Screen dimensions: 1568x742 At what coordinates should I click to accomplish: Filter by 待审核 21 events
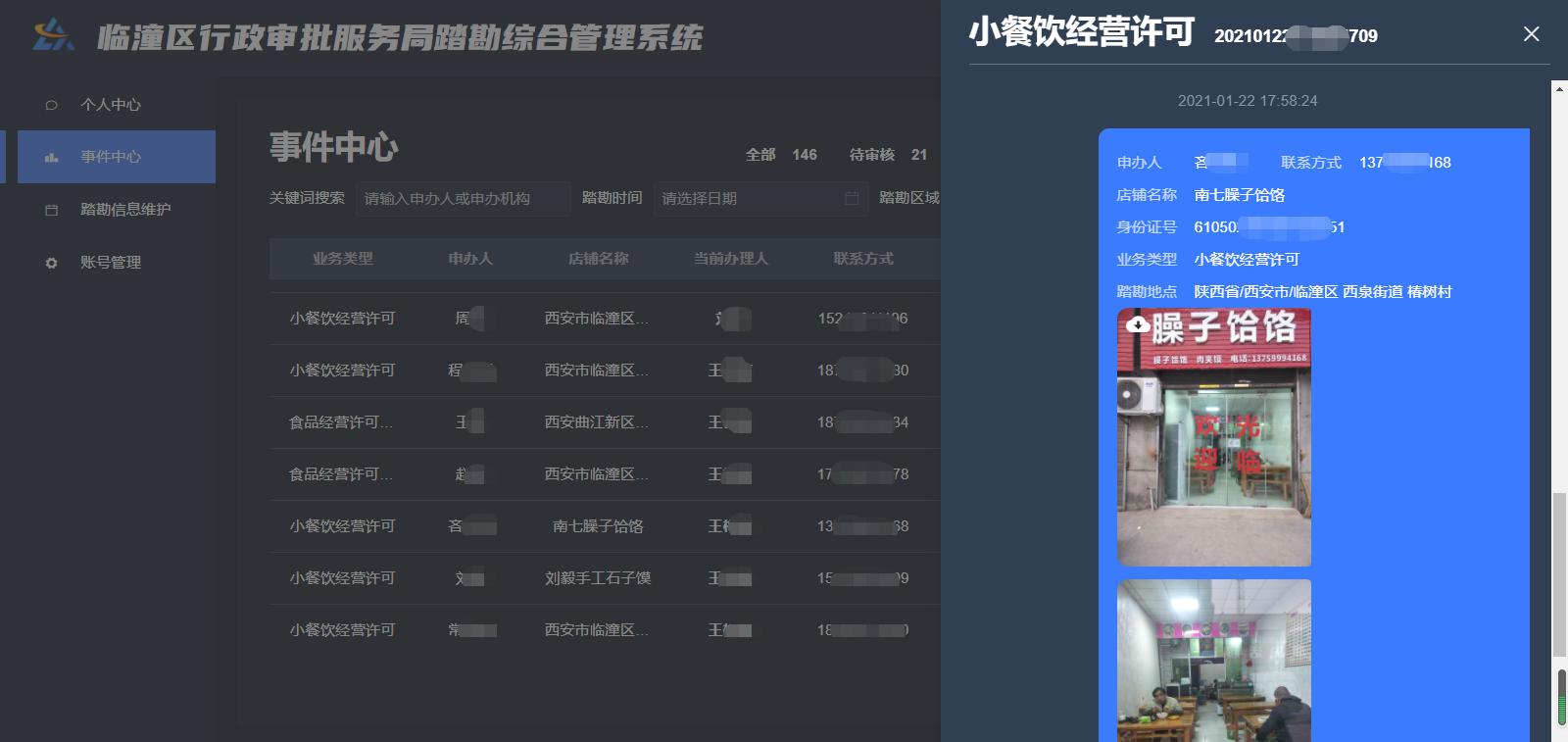[888, 155]
